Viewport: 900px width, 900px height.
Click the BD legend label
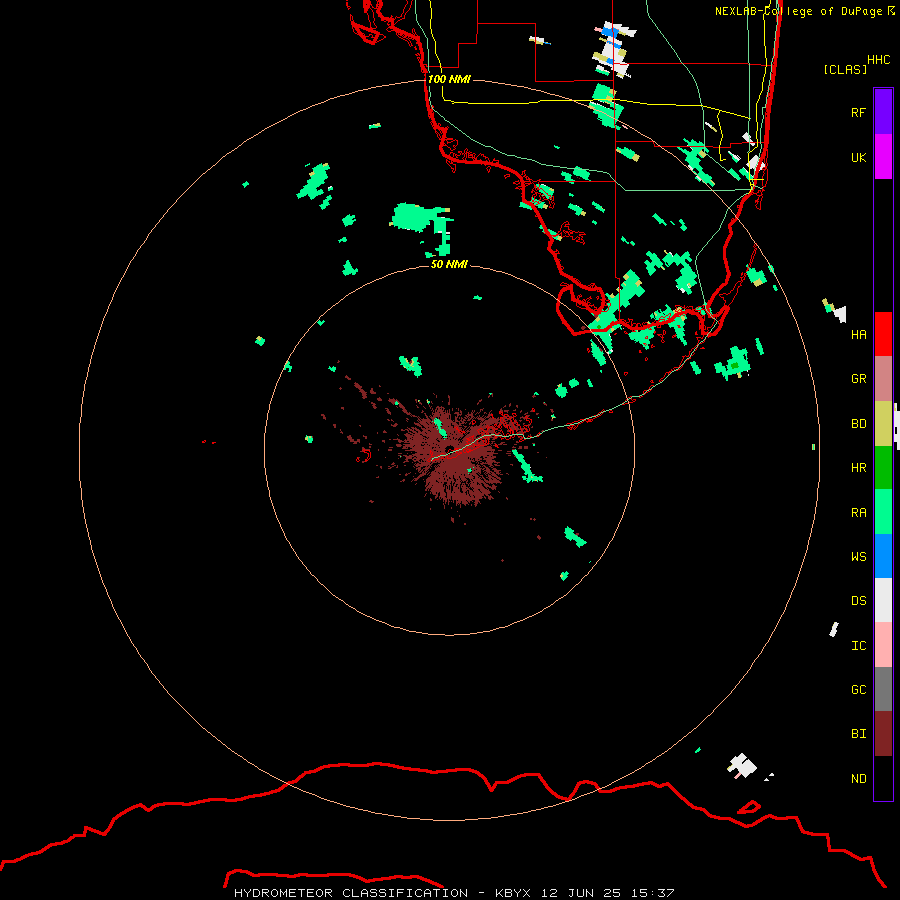point(858,424)
